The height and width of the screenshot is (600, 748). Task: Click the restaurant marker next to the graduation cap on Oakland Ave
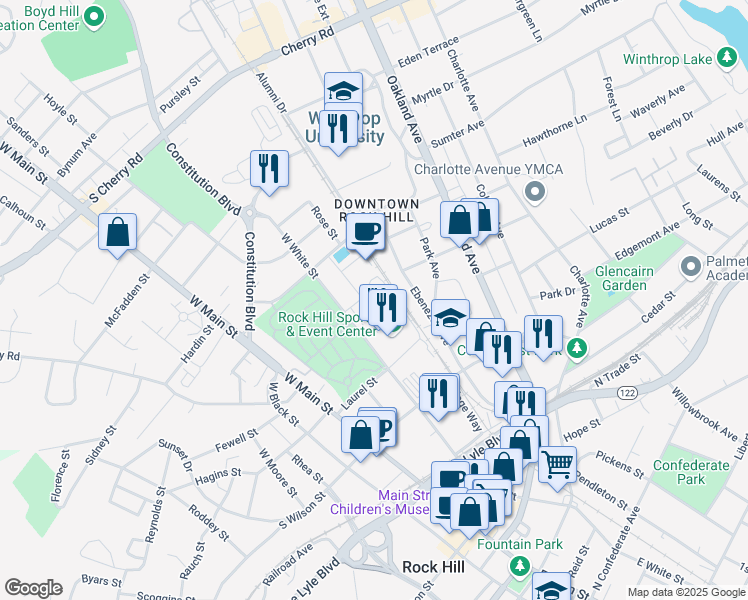pos(502,353)
